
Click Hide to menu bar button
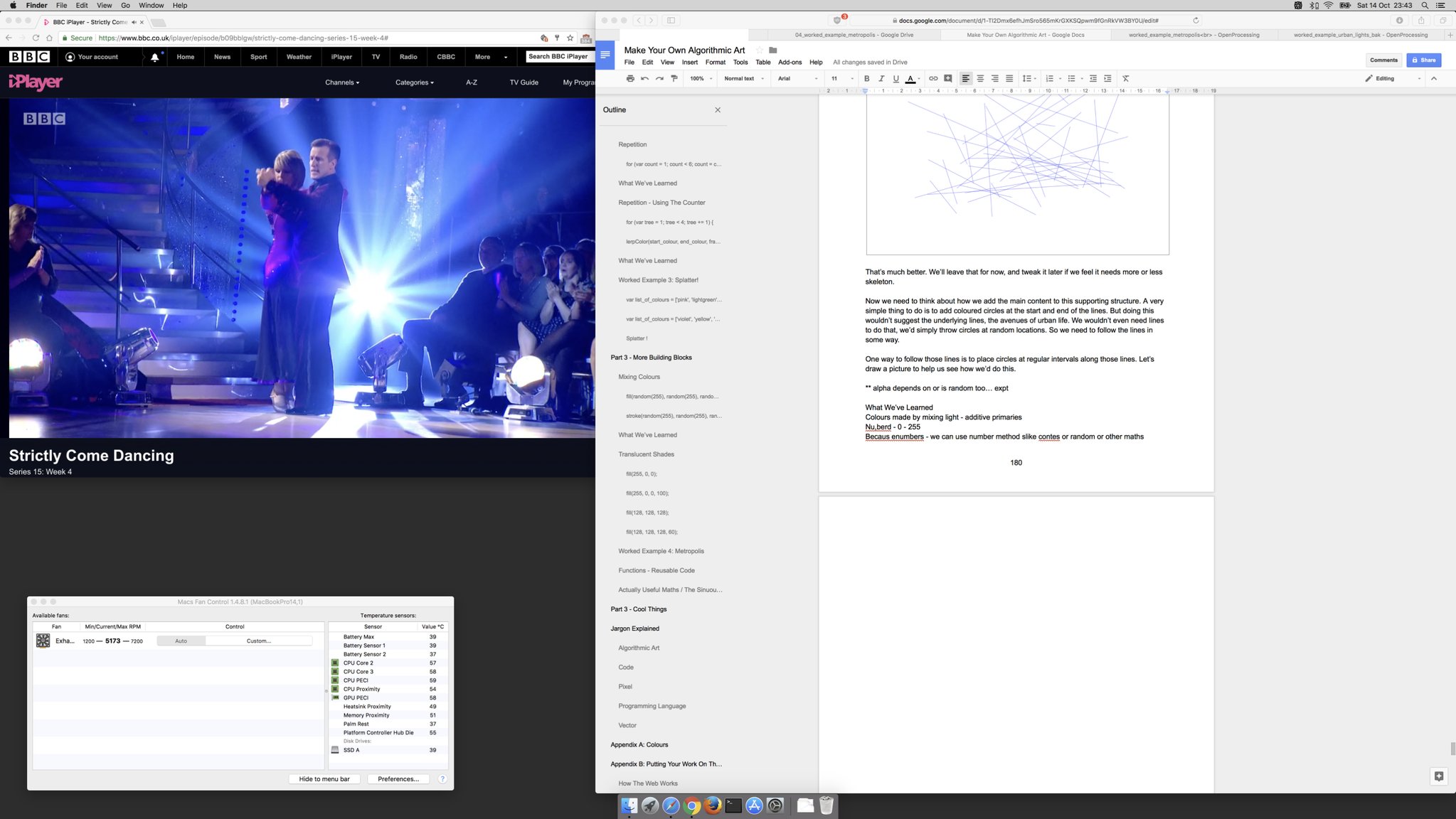[x=324, y=779]
